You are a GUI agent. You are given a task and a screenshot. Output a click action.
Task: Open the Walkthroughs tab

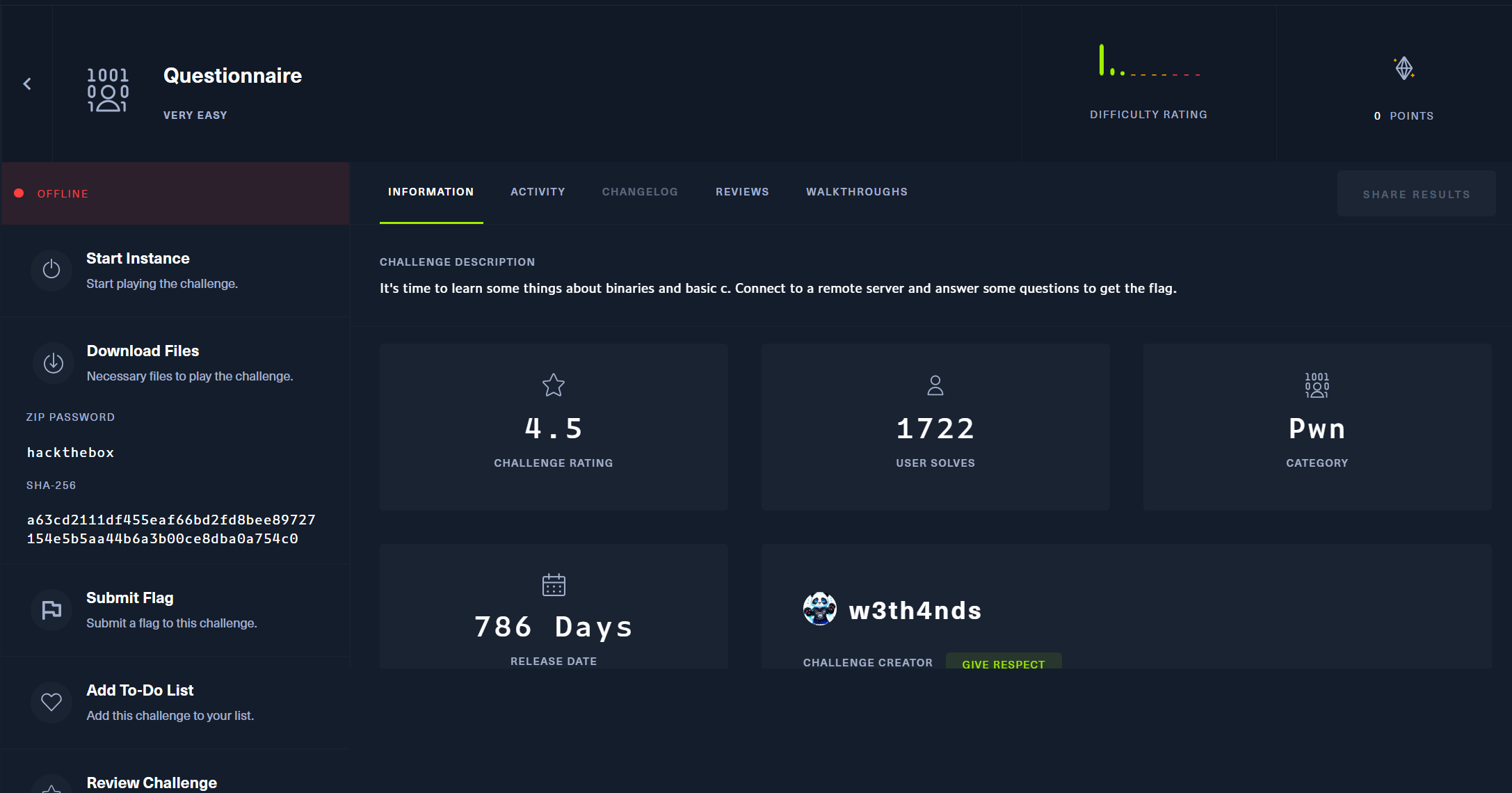pyautogui.click(x=857, y=192)
